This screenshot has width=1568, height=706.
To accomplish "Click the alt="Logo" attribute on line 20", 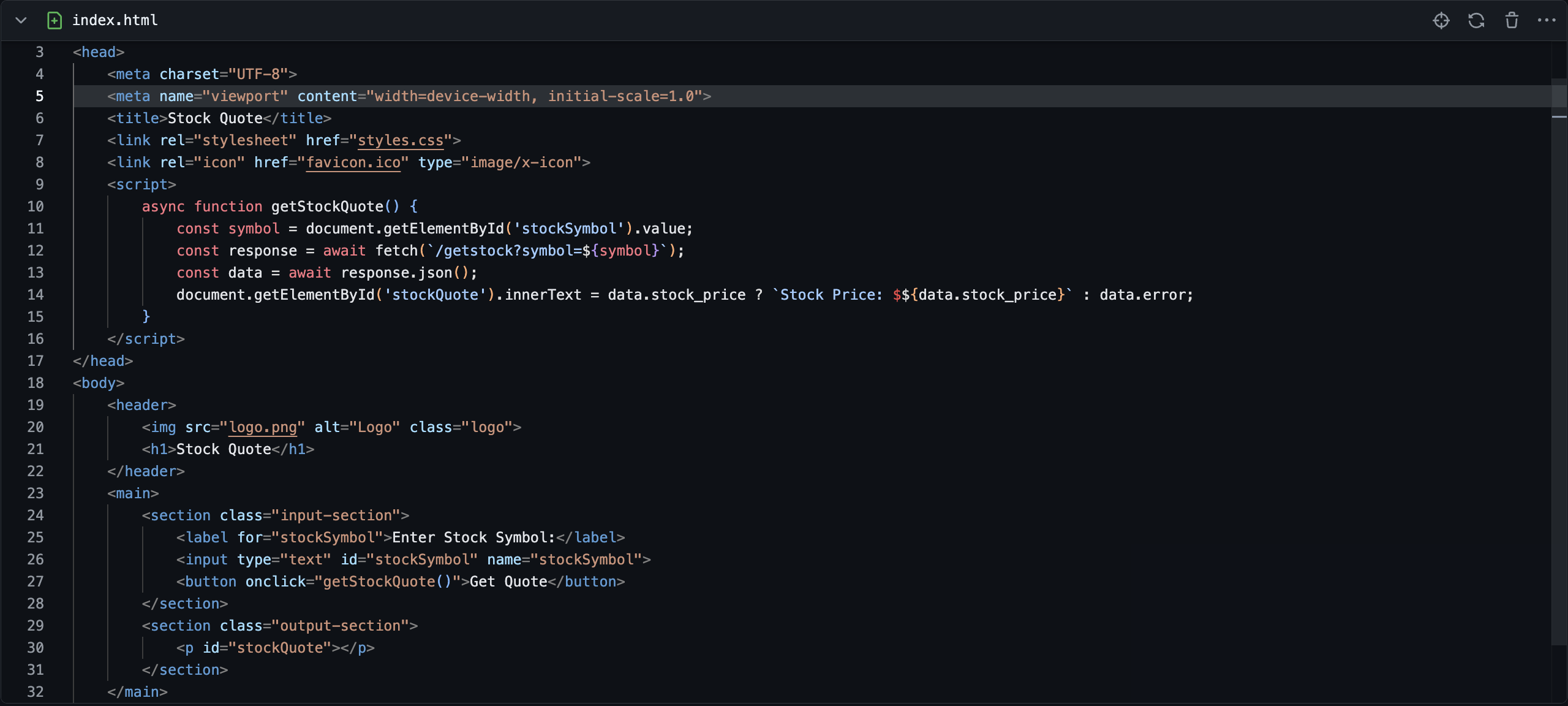I will (x=357, y=427).
